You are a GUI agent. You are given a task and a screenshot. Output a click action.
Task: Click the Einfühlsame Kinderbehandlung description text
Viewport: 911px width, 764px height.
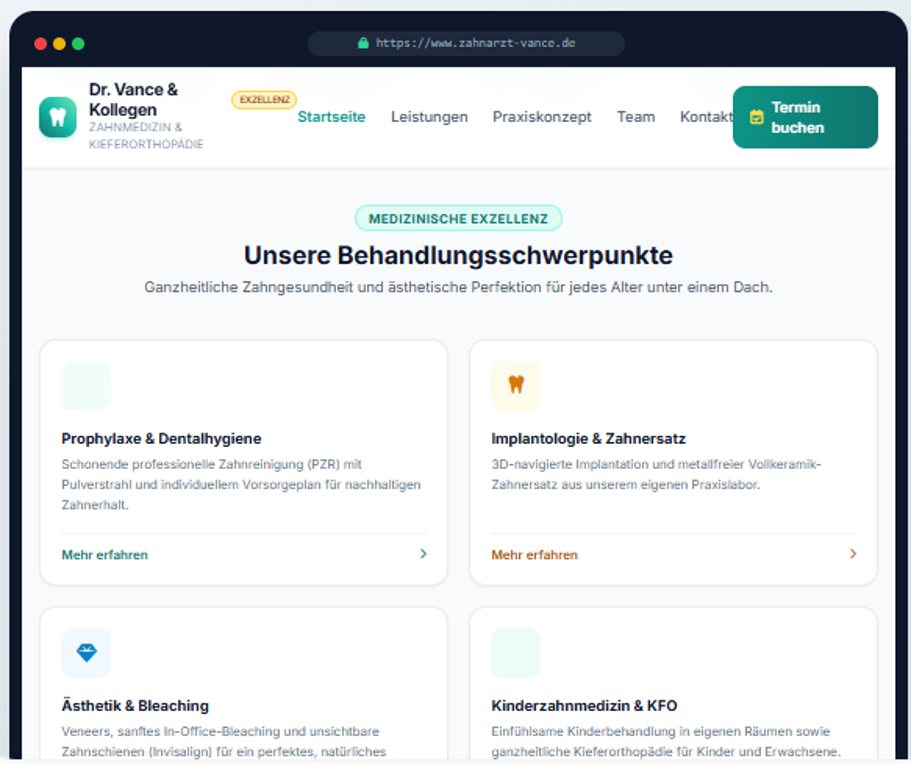pos(666,741)
